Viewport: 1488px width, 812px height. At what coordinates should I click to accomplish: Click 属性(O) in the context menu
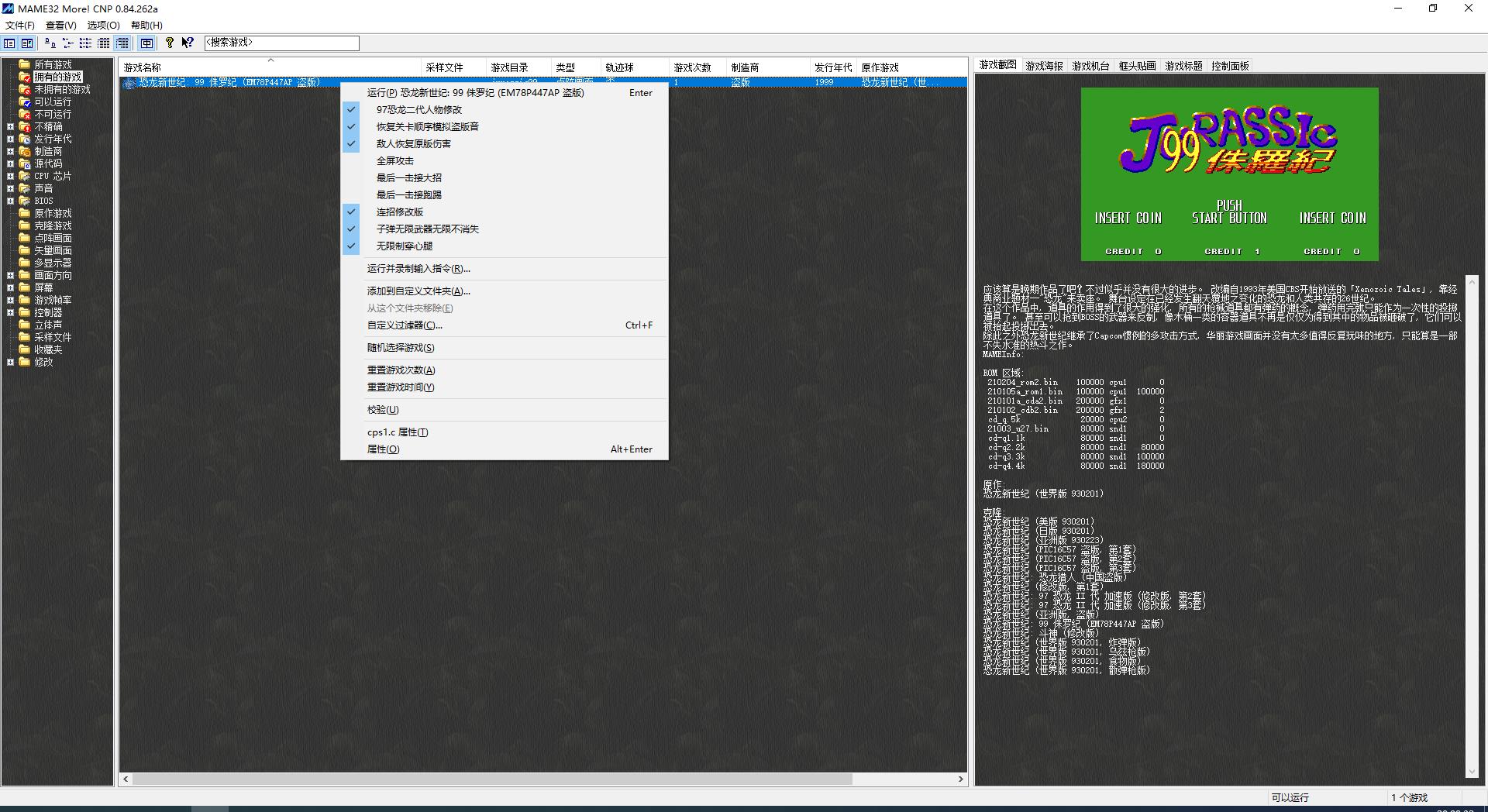[x=383, y=449]
